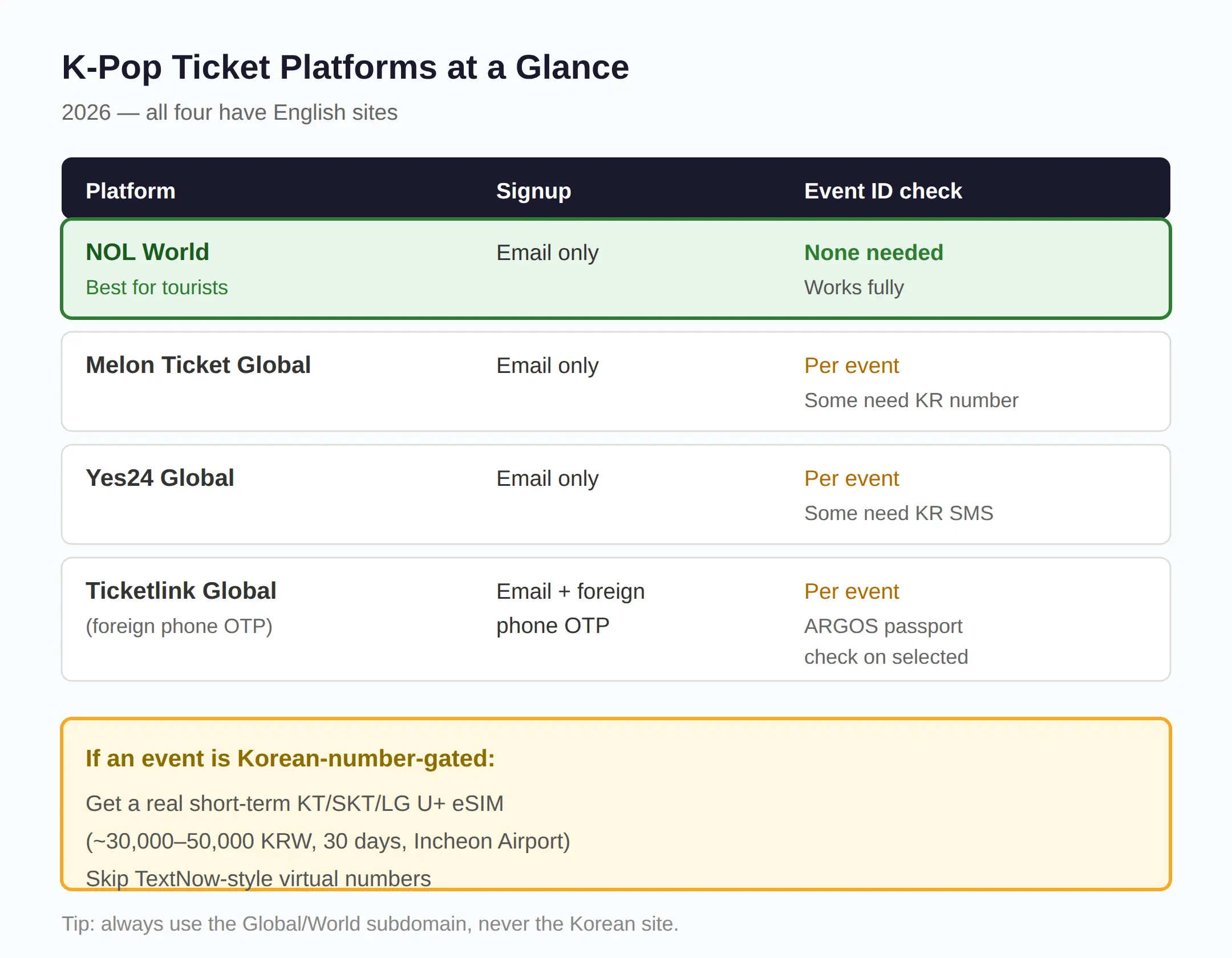Select the Melon Ticket Global platform name
1232x958 pixels.
tap(198, 365)
